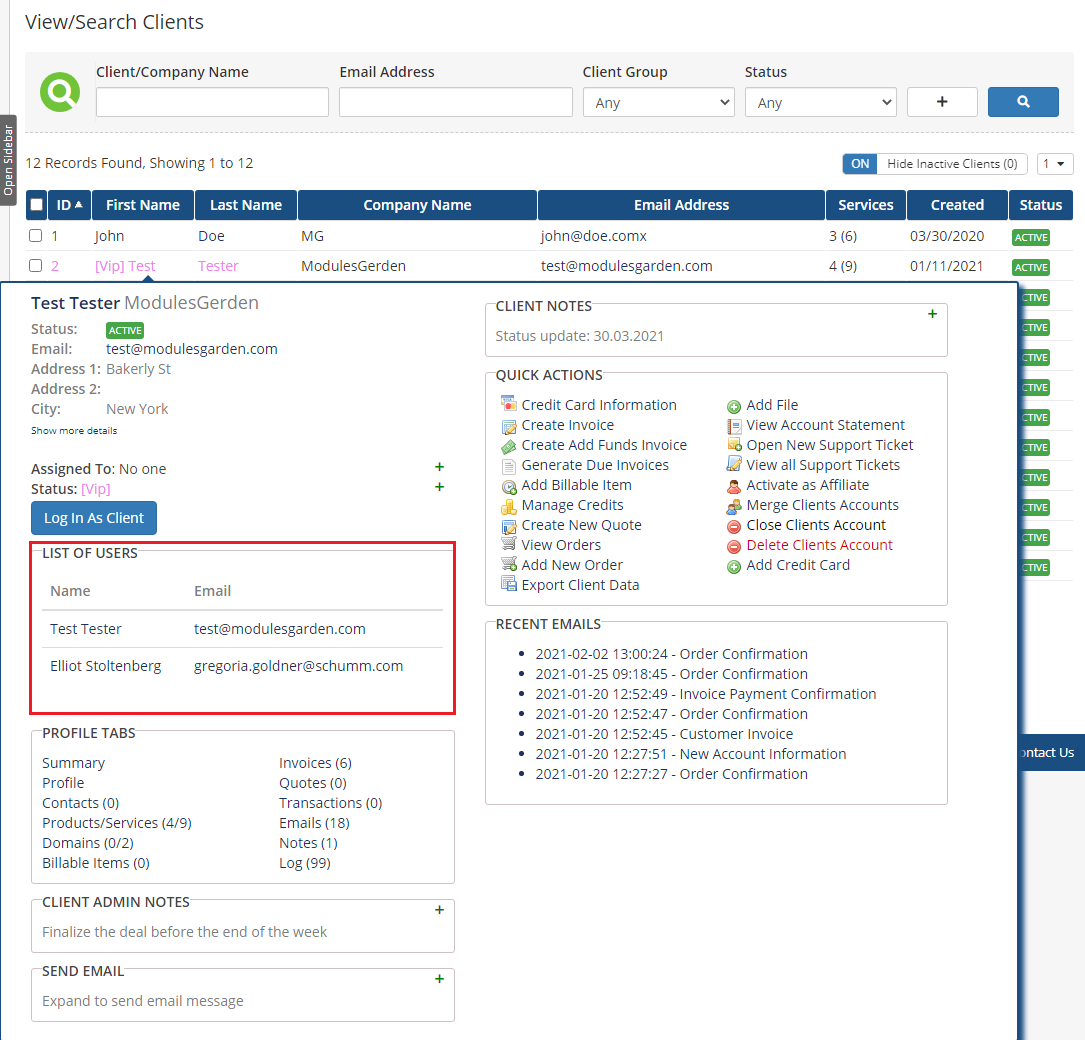
Task: Click the View Account Statement icon
Action: coord(733,426)
